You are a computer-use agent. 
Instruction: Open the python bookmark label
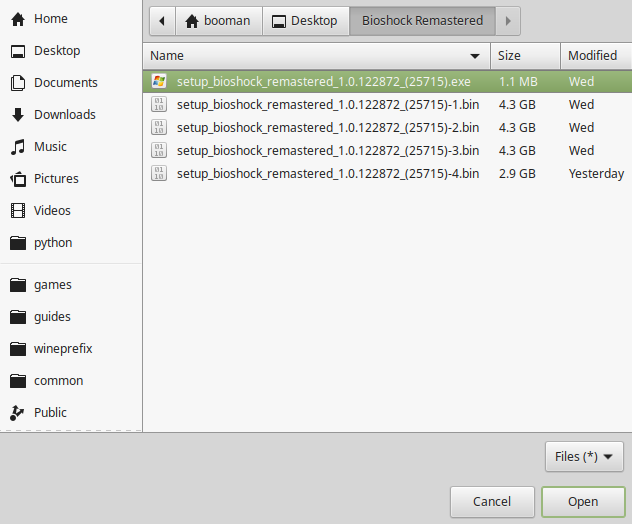click(53, 243)
